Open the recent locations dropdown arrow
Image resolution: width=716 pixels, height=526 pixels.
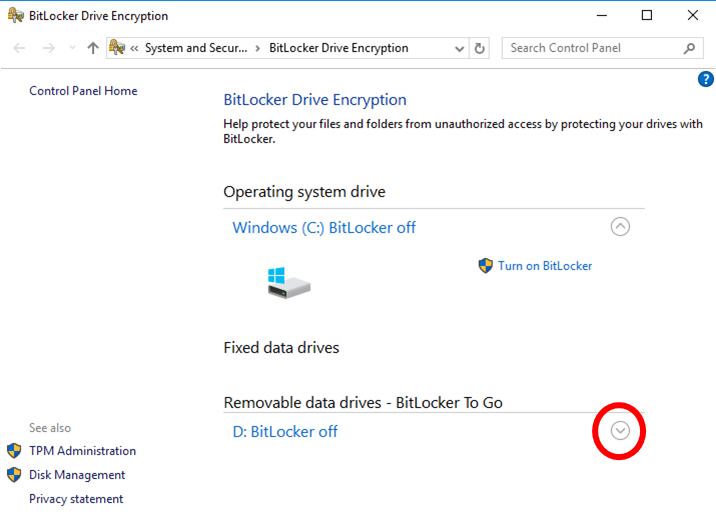[x=71, y=48]
